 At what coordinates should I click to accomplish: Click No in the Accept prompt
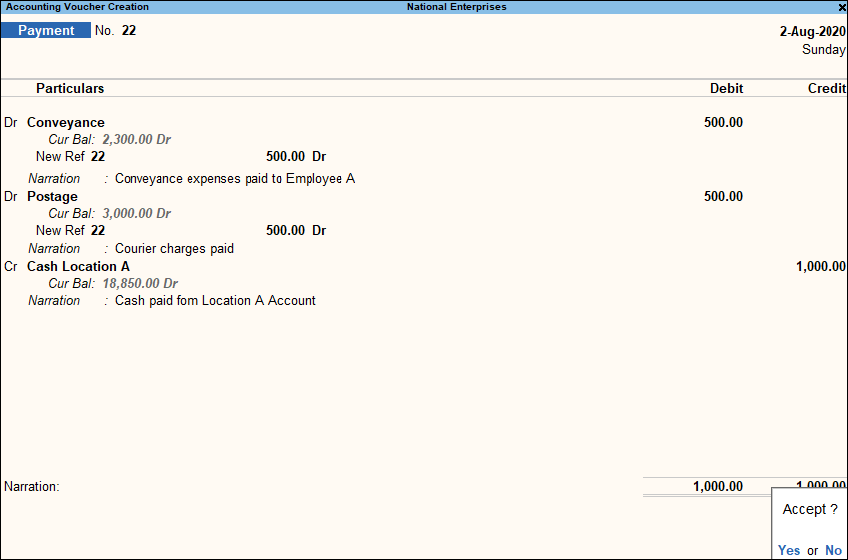(x=833, y=550)
